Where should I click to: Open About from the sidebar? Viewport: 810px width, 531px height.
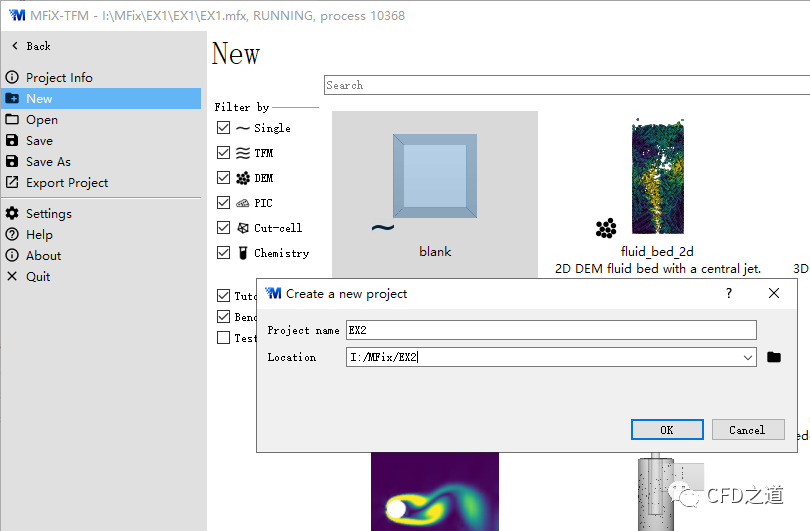(x=101, y=255)
